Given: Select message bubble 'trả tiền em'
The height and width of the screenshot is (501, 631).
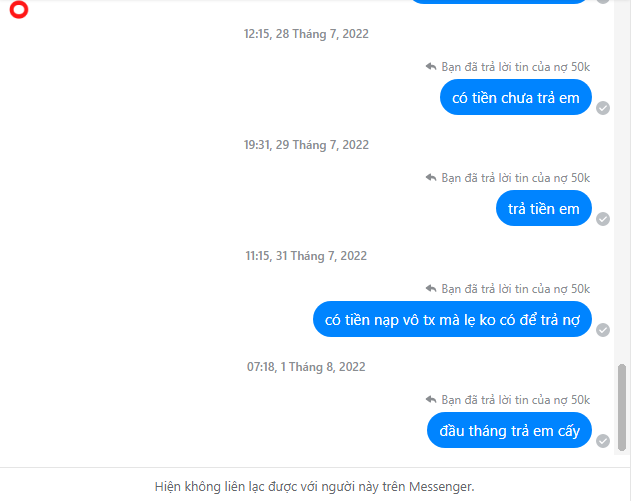Looking at the screenshot, I should tap(544, 208).
